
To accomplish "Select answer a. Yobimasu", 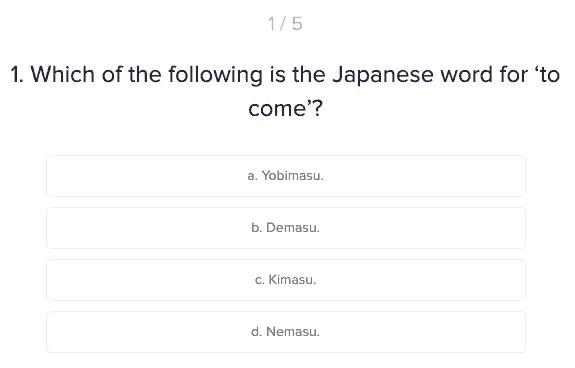I will [x=286, y=176].
